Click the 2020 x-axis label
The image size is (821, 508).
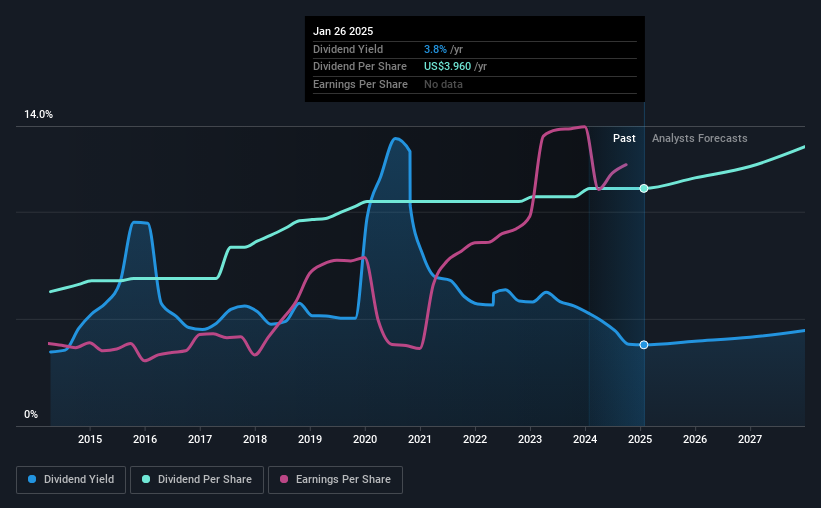click(365, 439)
